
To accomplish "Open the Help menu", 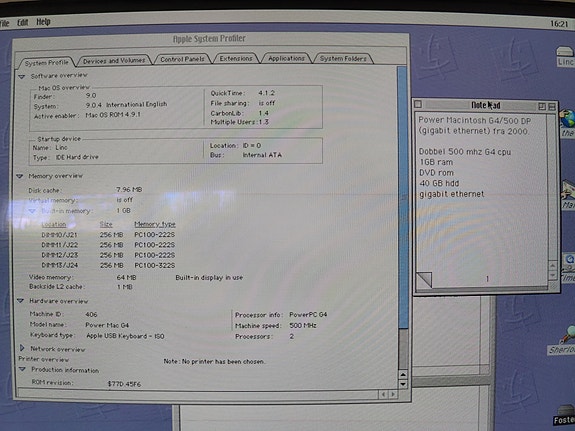I will pos(43,22).
